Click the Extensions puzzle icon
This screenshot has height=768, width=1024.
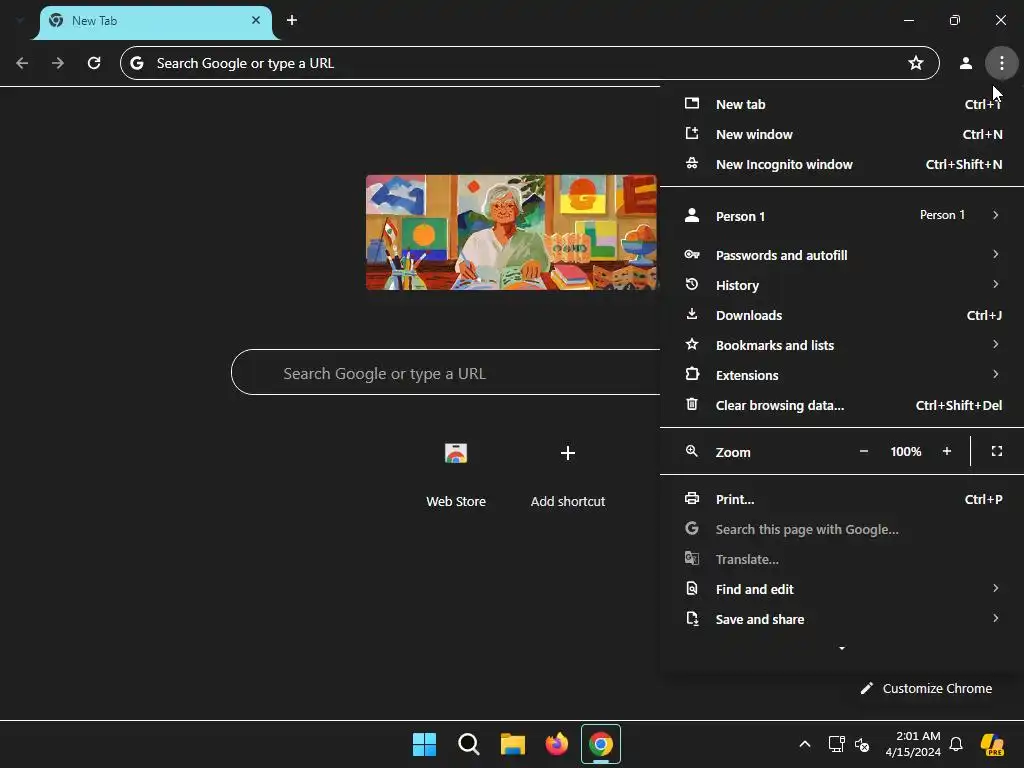692,374
